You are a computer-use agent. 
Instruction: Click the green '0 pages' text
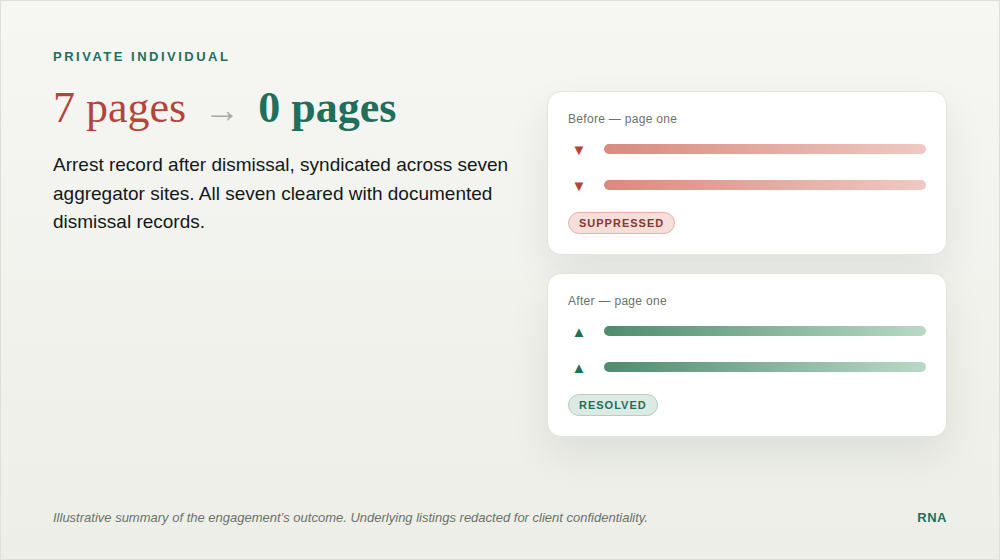click(x=327, y=108)
